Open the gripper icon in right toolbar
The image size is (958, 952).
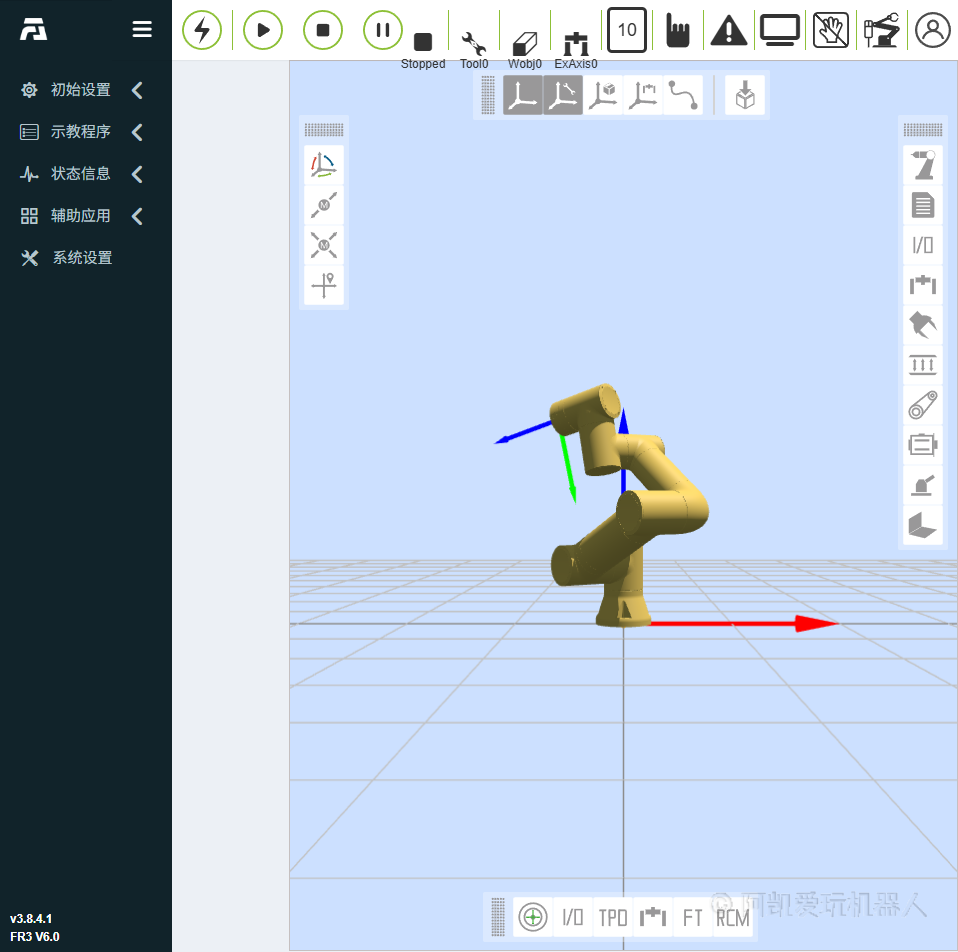pyautogui.click(x=922, y=325)
